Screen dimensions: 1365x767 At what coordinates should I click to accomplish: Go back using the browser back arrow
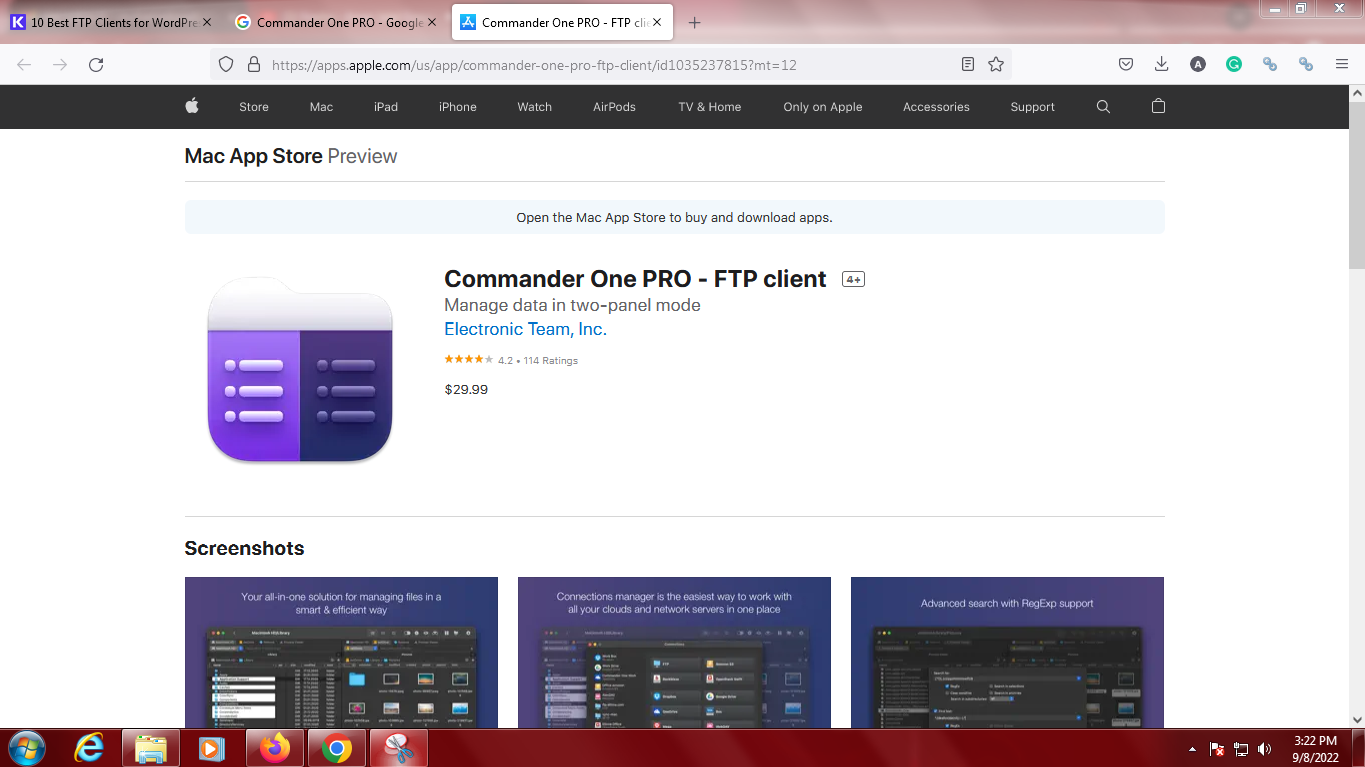pos(24,64)
